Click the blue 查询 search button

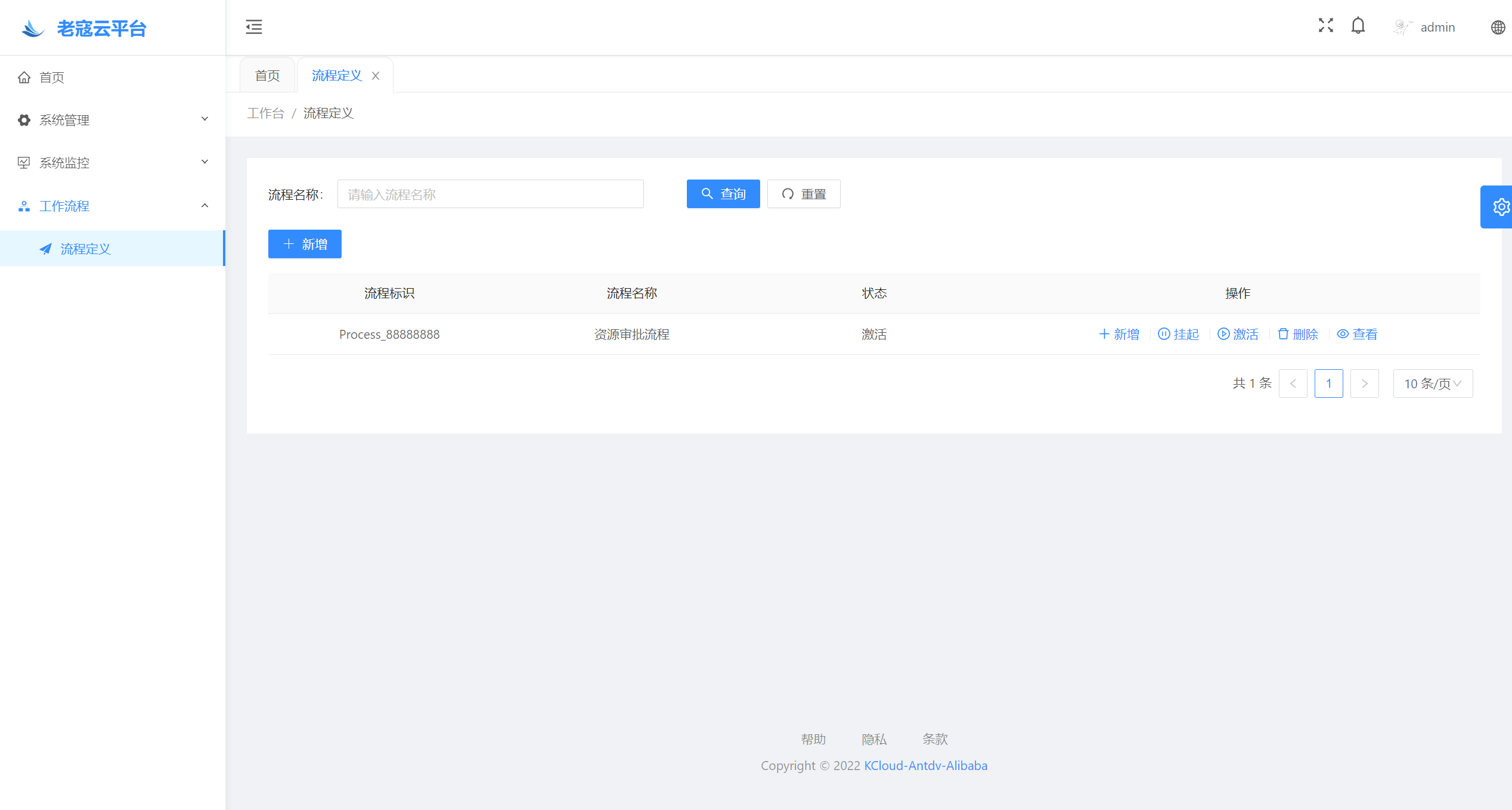click(x=723, y=194)
